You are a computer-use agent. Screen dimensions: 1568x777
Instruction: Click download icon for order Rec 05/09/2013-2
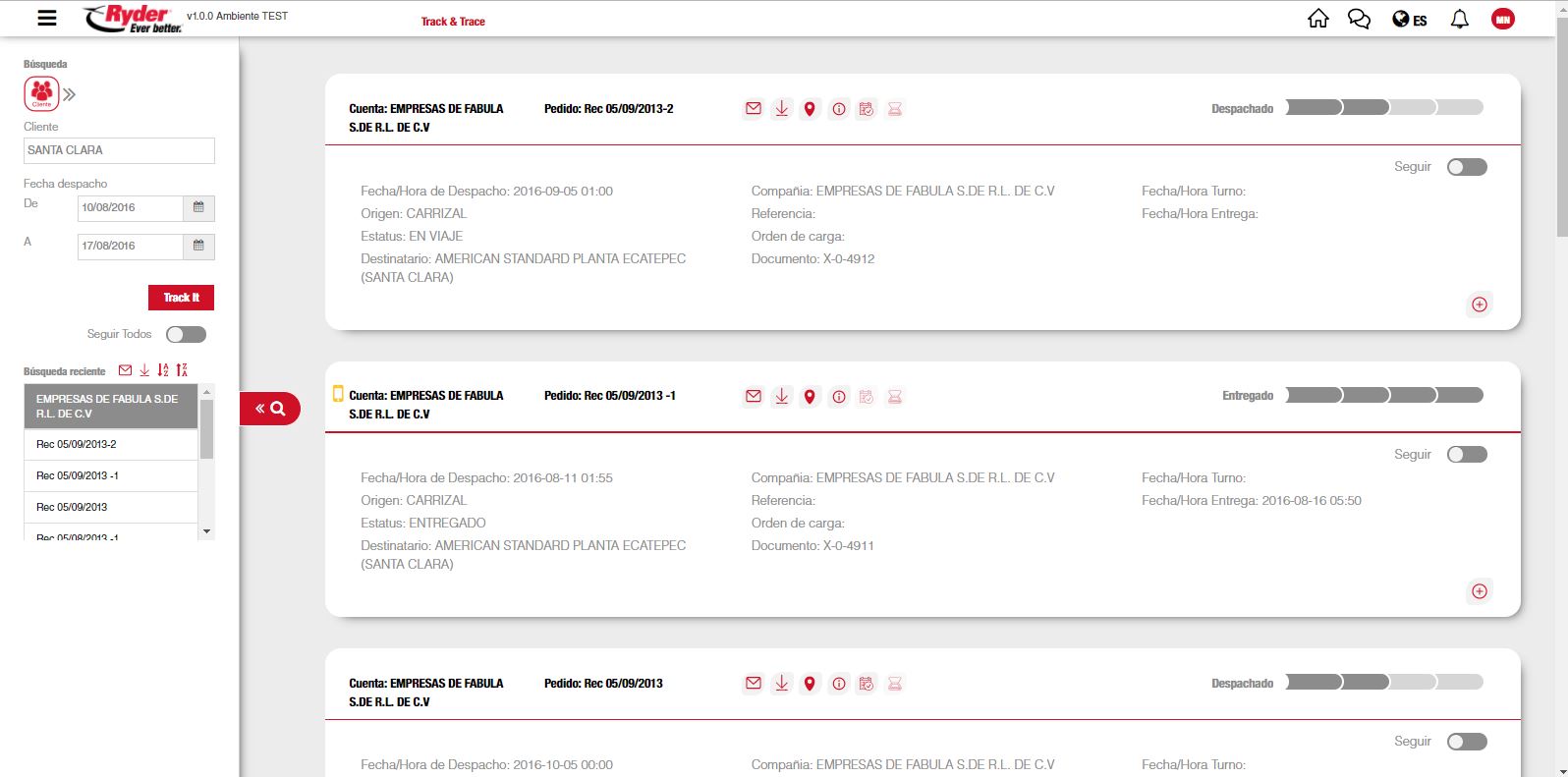781,109
